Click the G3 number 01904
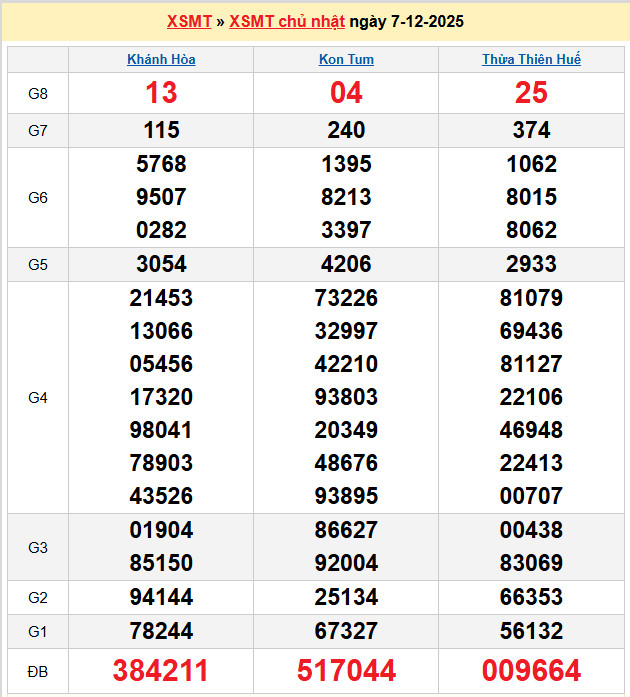Viewport: 630px width, 697px height. click(161, 530)
